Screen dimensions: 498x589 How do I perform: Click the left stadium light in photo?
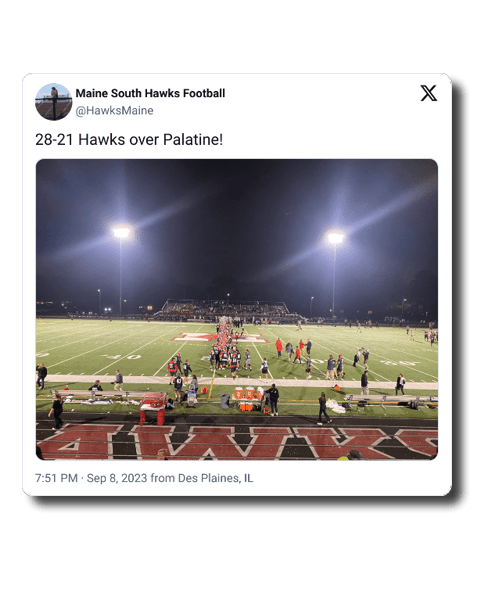tap(121, 233)
